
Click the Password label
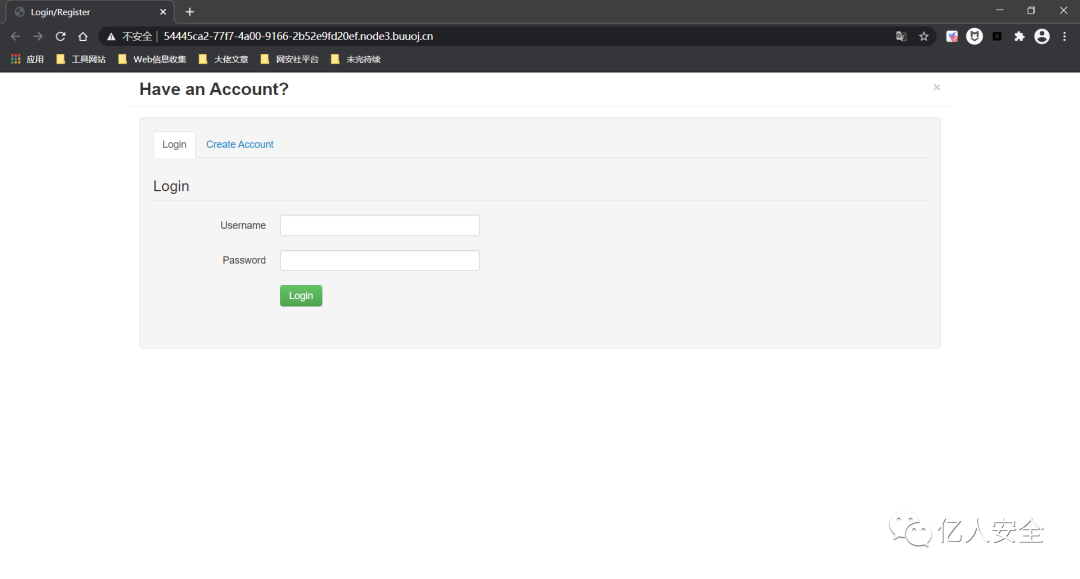[244, 260]
